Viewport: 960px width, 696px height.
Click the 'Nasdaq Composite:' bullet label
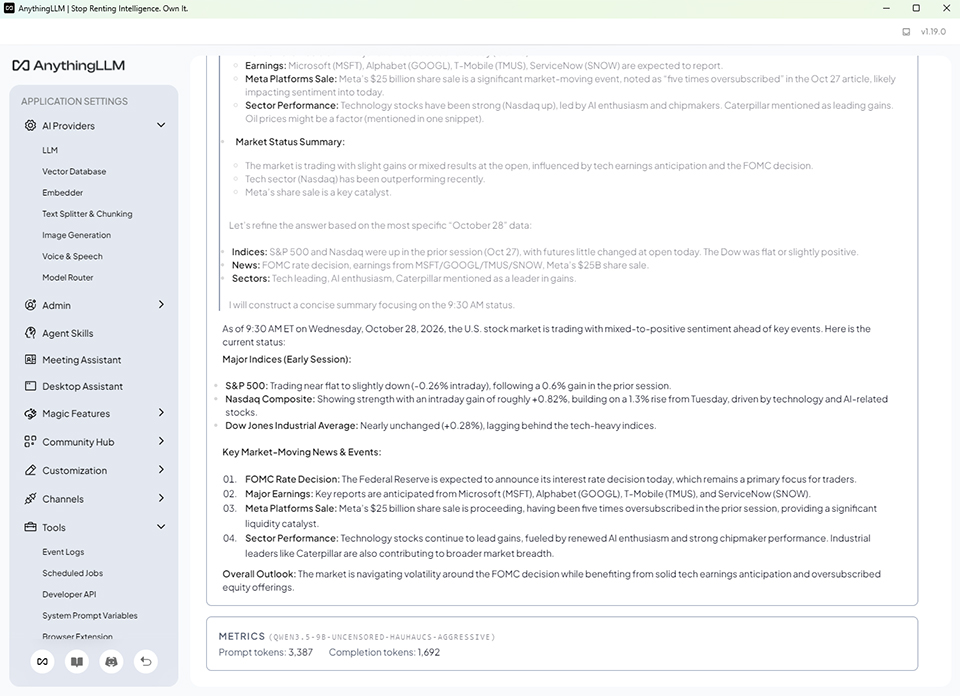pyautogui.click(x=270, y=399)
